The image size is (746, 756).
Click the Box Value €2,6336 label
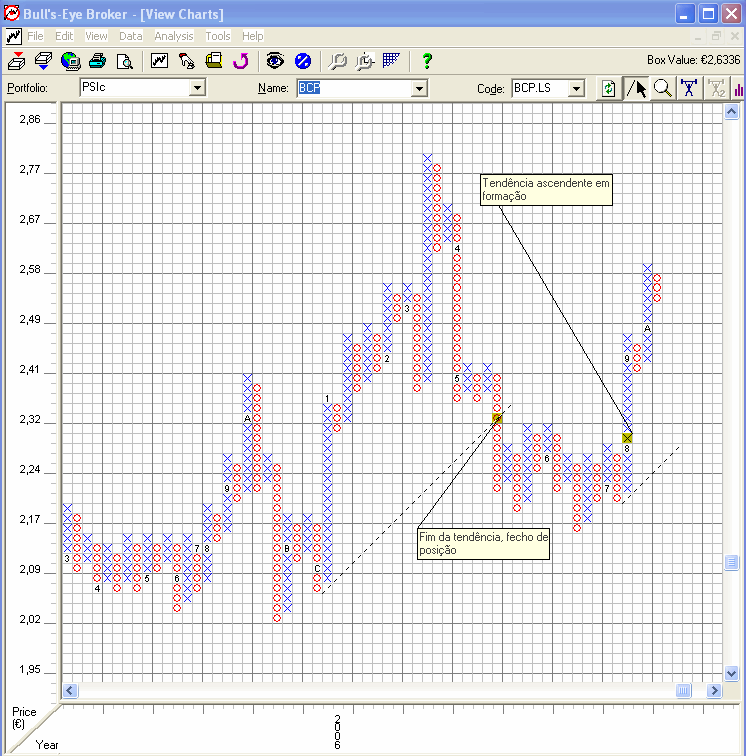pyautogui.click(x=693, y=60)
